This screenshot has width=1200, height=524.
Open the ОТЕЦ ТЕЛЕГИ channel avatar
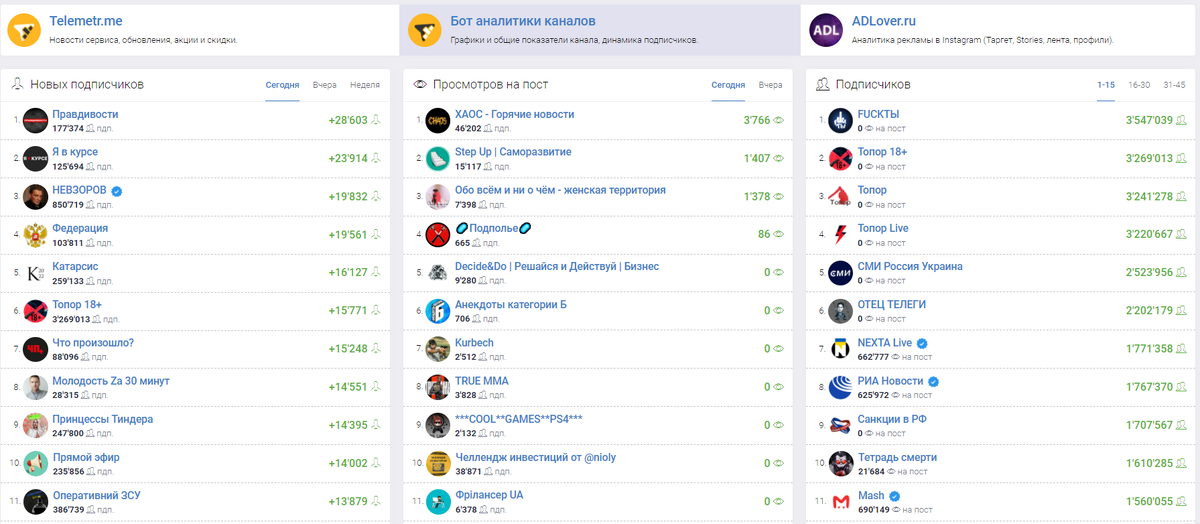point(841,311)
